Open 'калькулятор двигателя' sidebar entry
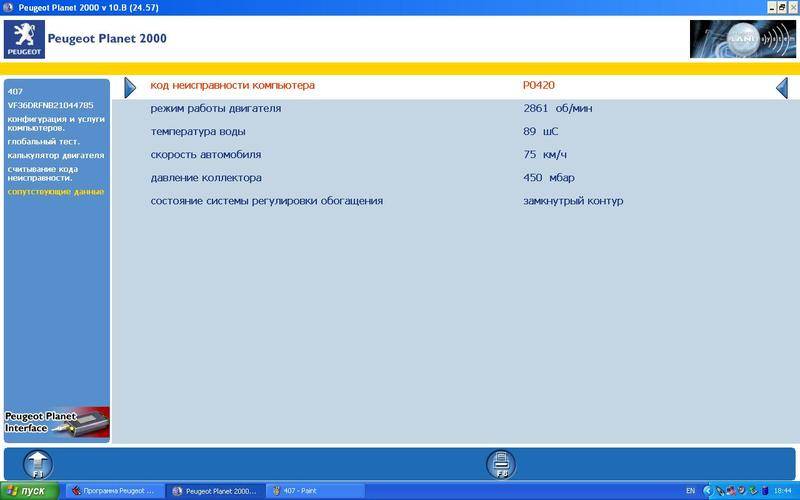The height and width of the screenshot is (500, 800). 55,155
